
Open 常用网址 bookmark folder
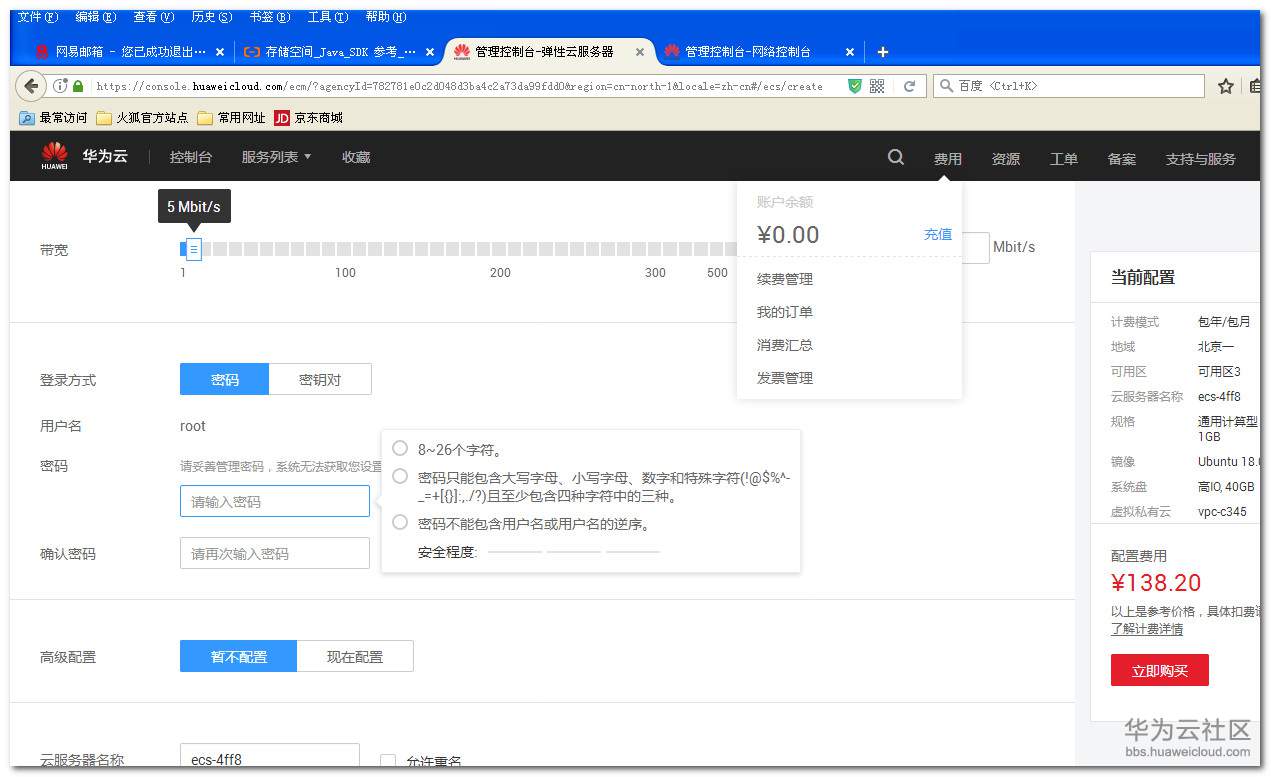pos(231,118)
